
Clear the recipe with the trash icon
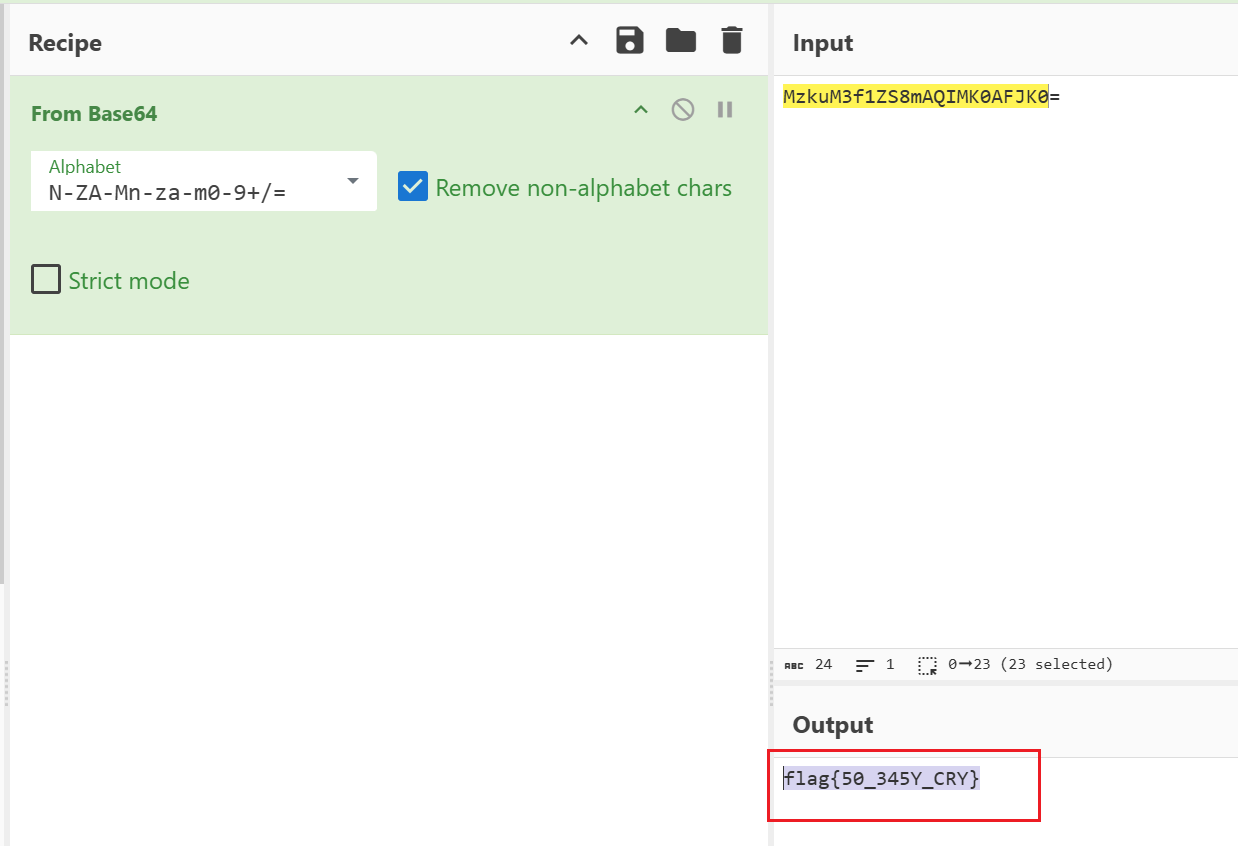click(x=732, y=41)
